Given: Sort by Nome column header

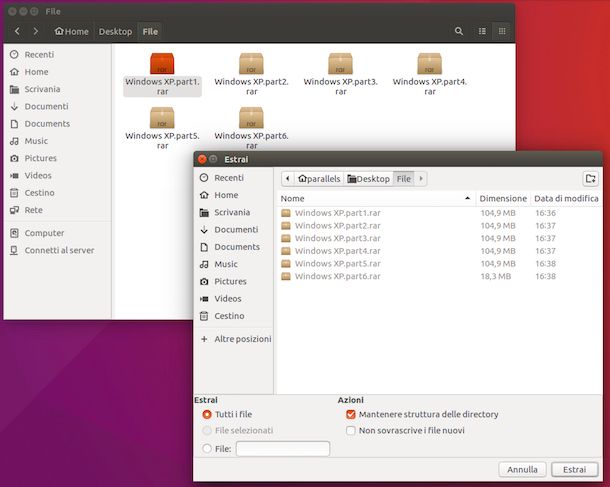Looking at the screenshot, I should 376,198.
